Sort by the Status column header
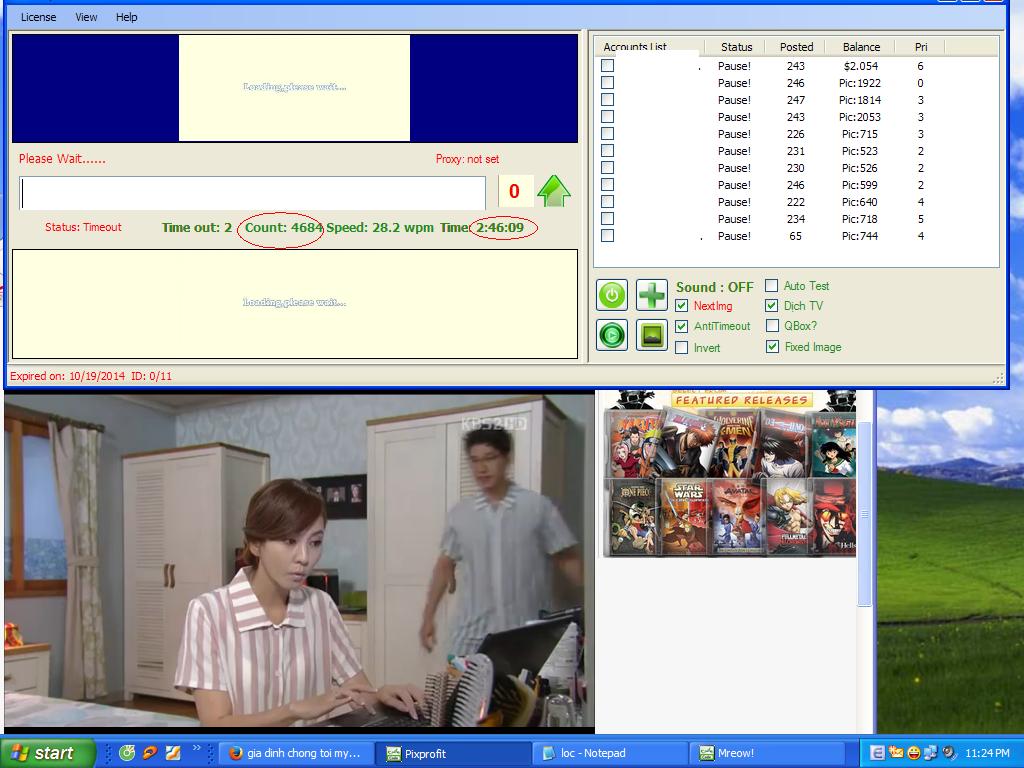 [737, 47]
